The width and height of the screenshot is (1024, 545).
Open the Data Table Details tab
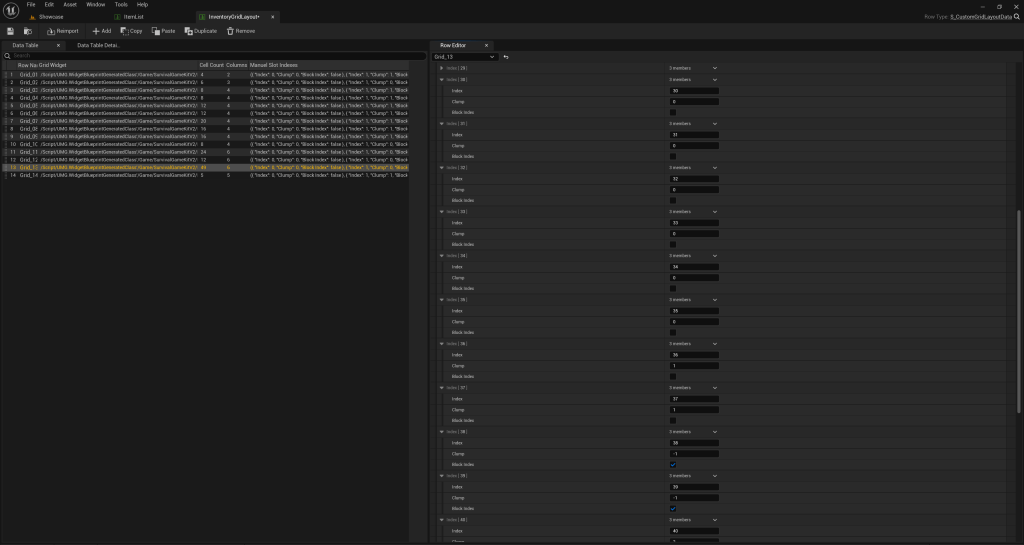click(98, 45)
